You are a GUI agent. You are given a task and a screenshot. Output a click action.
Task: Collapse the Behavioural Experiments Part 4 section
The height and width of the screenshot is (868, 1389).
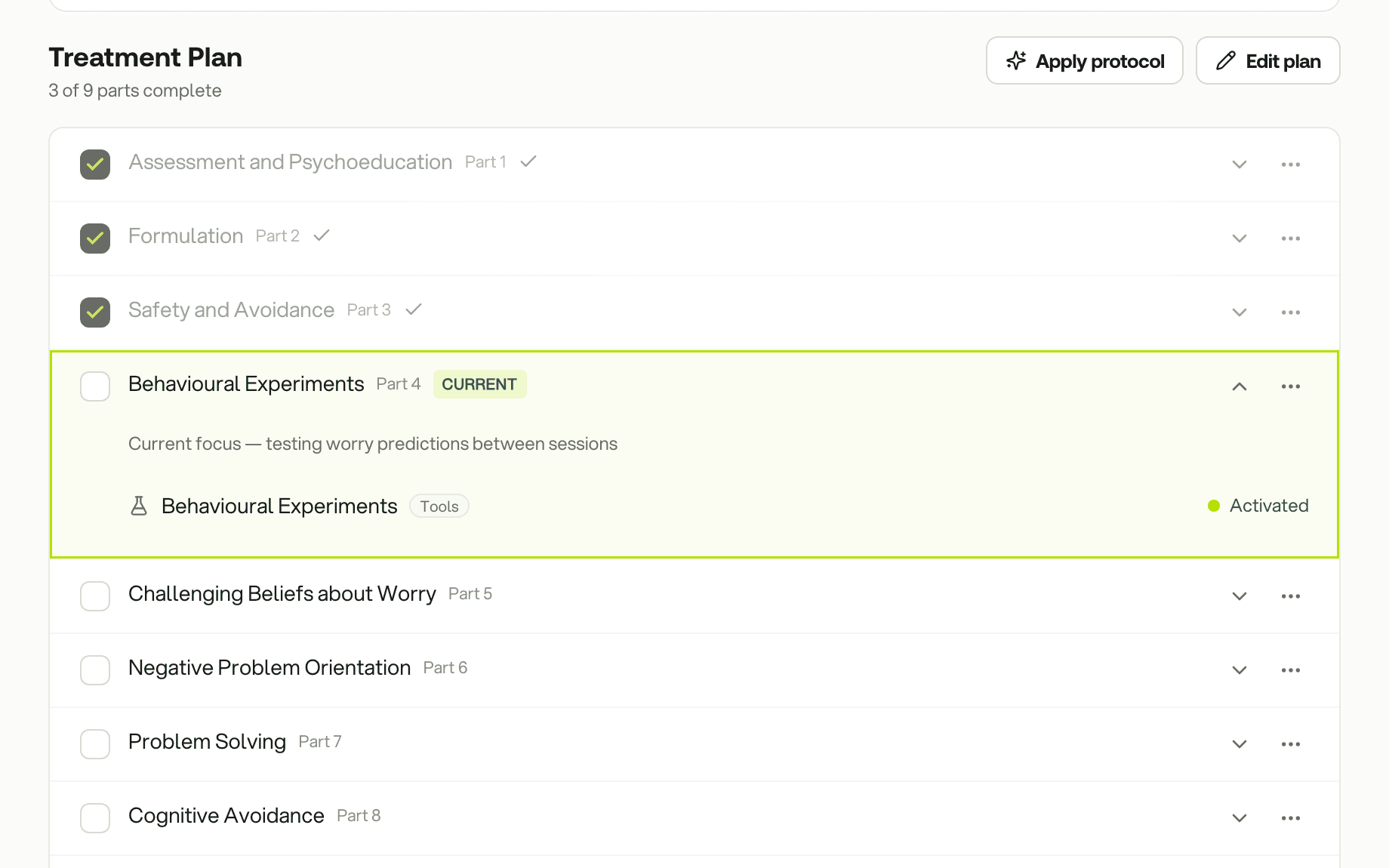(x=1240, y=386)
